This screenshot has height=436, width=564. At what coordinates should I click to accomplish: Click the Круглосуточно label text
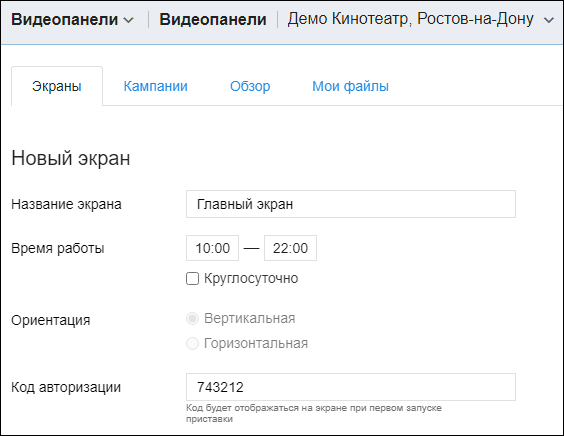click(x=251, y=278)
